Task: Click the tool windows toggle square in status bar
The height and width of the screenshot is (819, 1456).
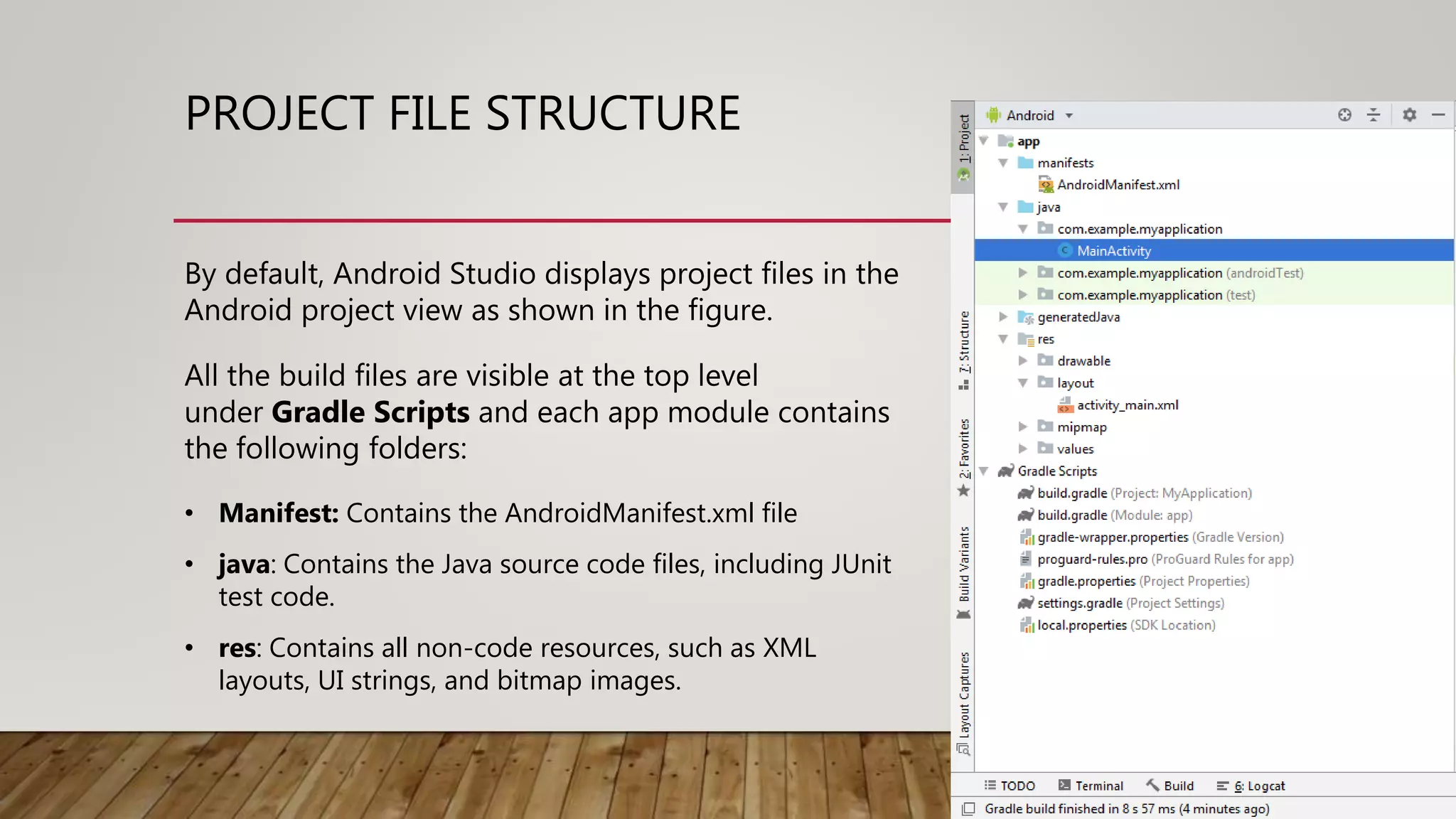Action: point(968,809)
